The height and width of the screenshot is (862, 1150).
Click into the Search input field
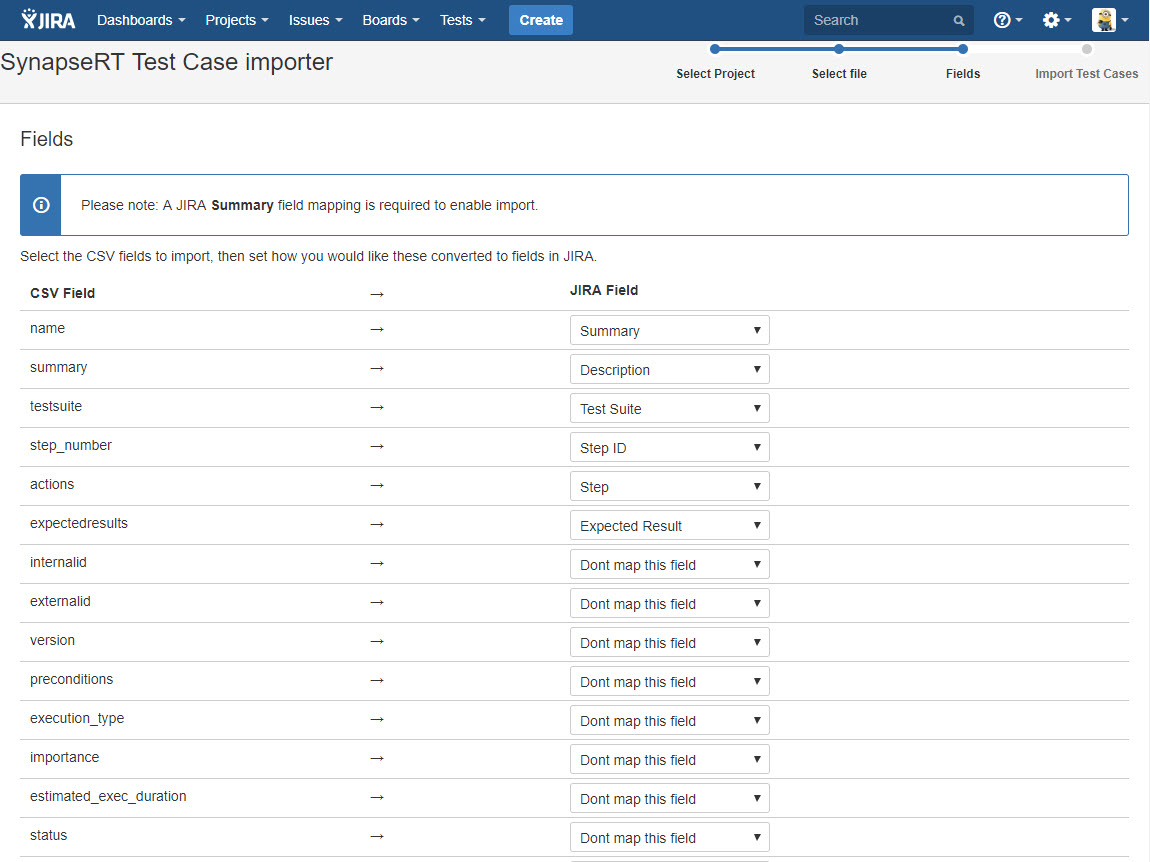tap(875, 20)
